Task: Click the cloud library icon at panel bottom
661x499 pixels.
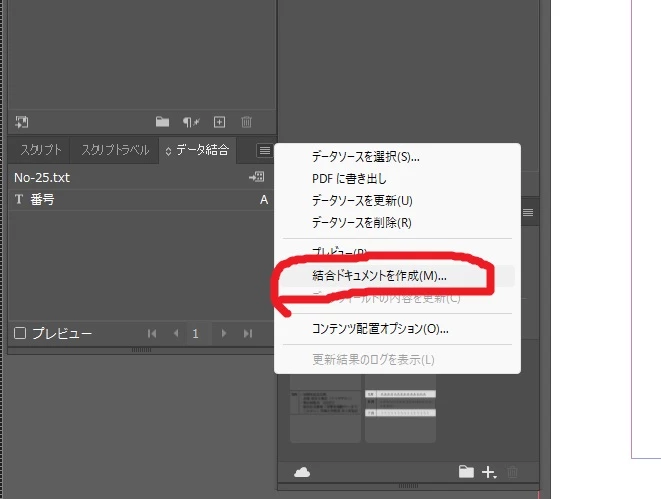Action: click(302, 472)
